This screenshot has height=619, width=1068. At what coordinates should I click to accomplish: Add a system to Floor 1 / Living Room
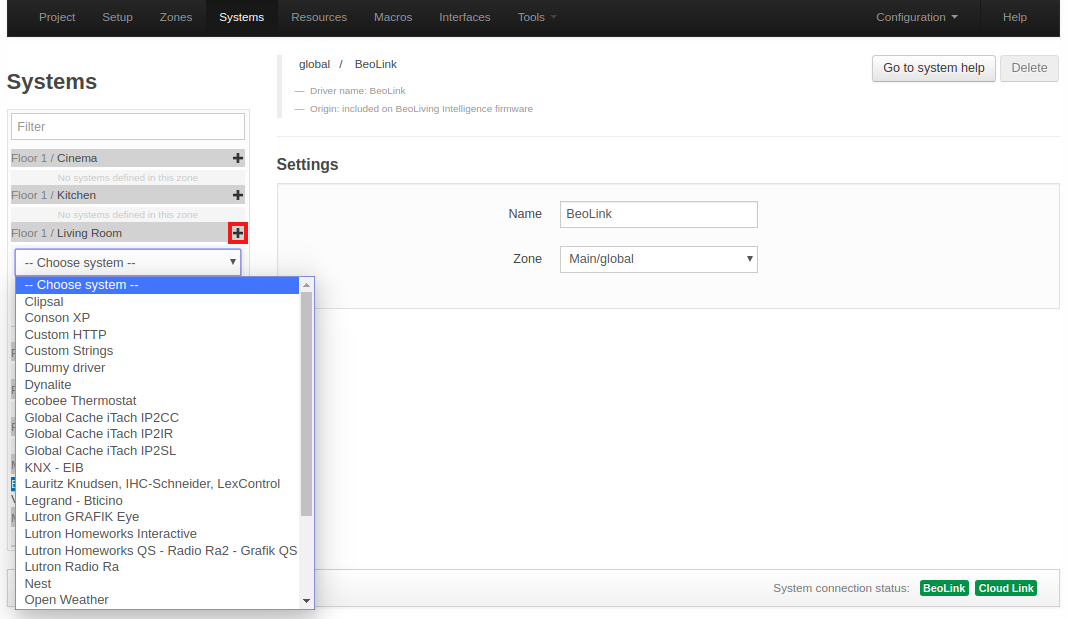click(238, 233)
